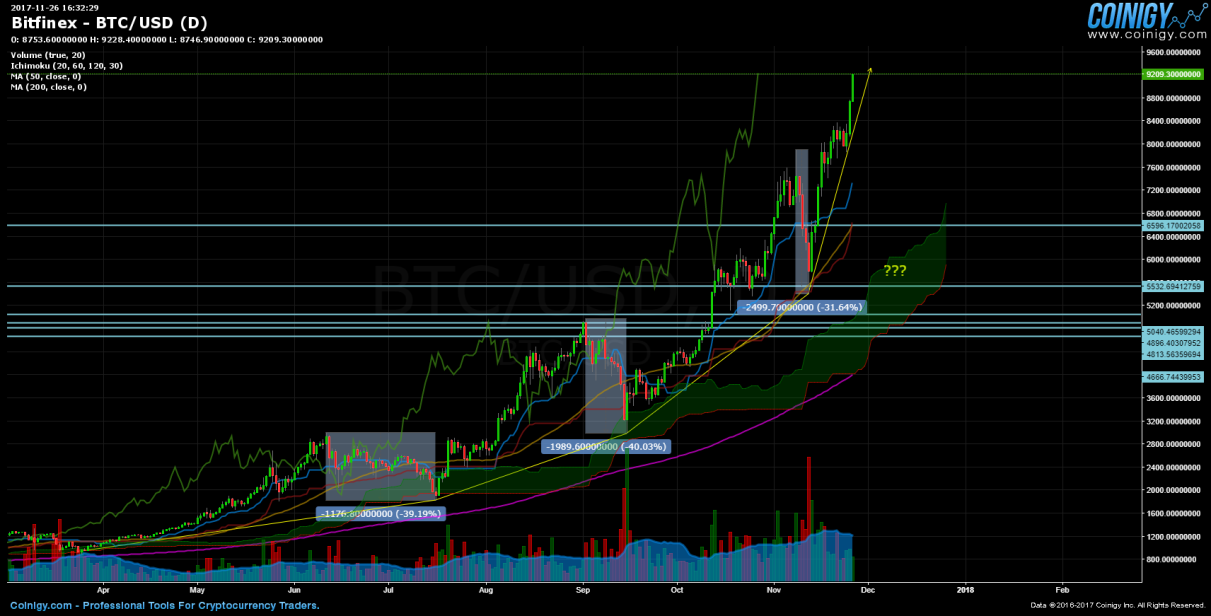Click the 5200.00000000 price axis label
This screenshot has width=1211, height=616.
pos(1174,306)
